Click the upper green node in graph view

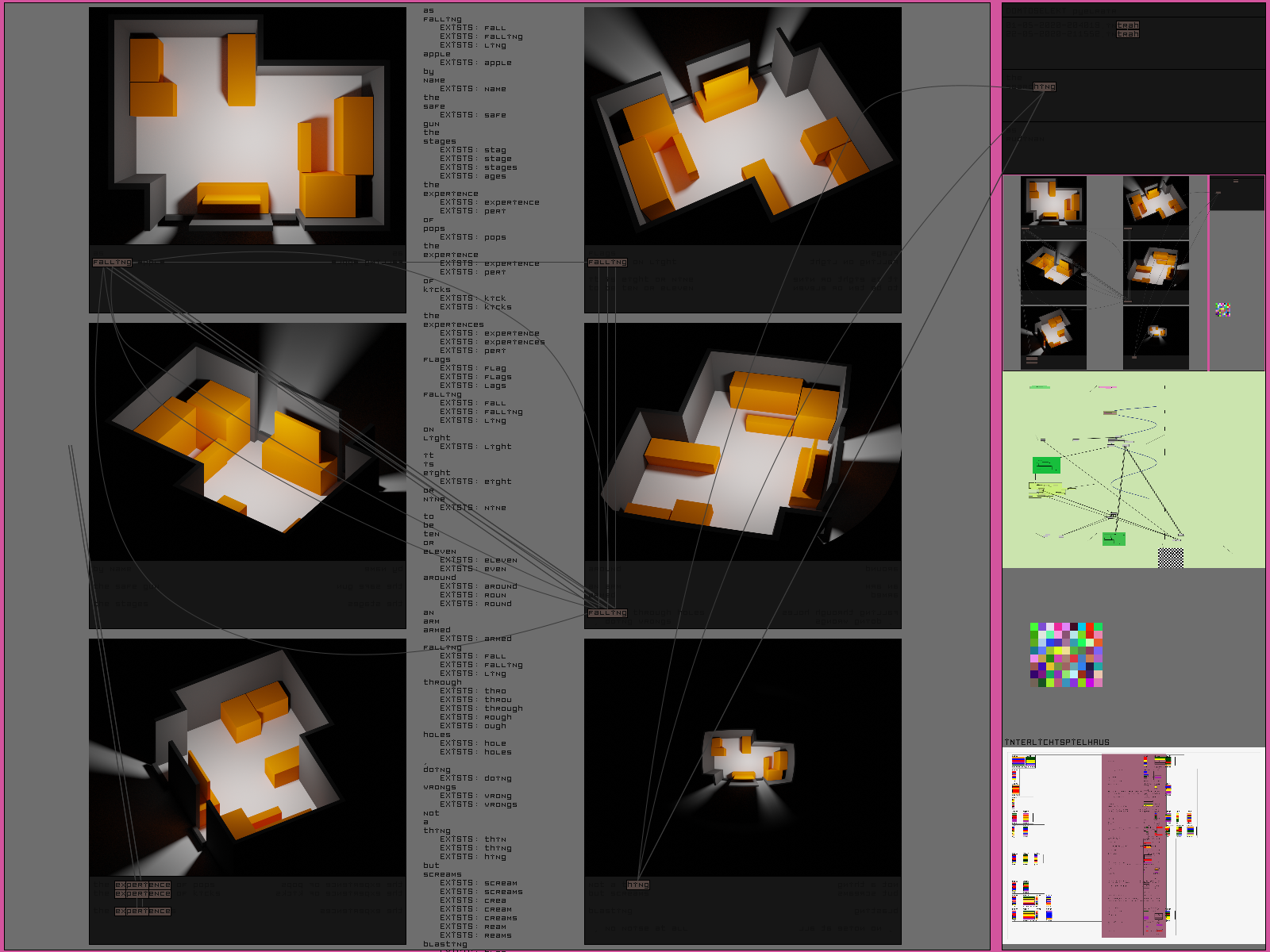[1046, 465]
